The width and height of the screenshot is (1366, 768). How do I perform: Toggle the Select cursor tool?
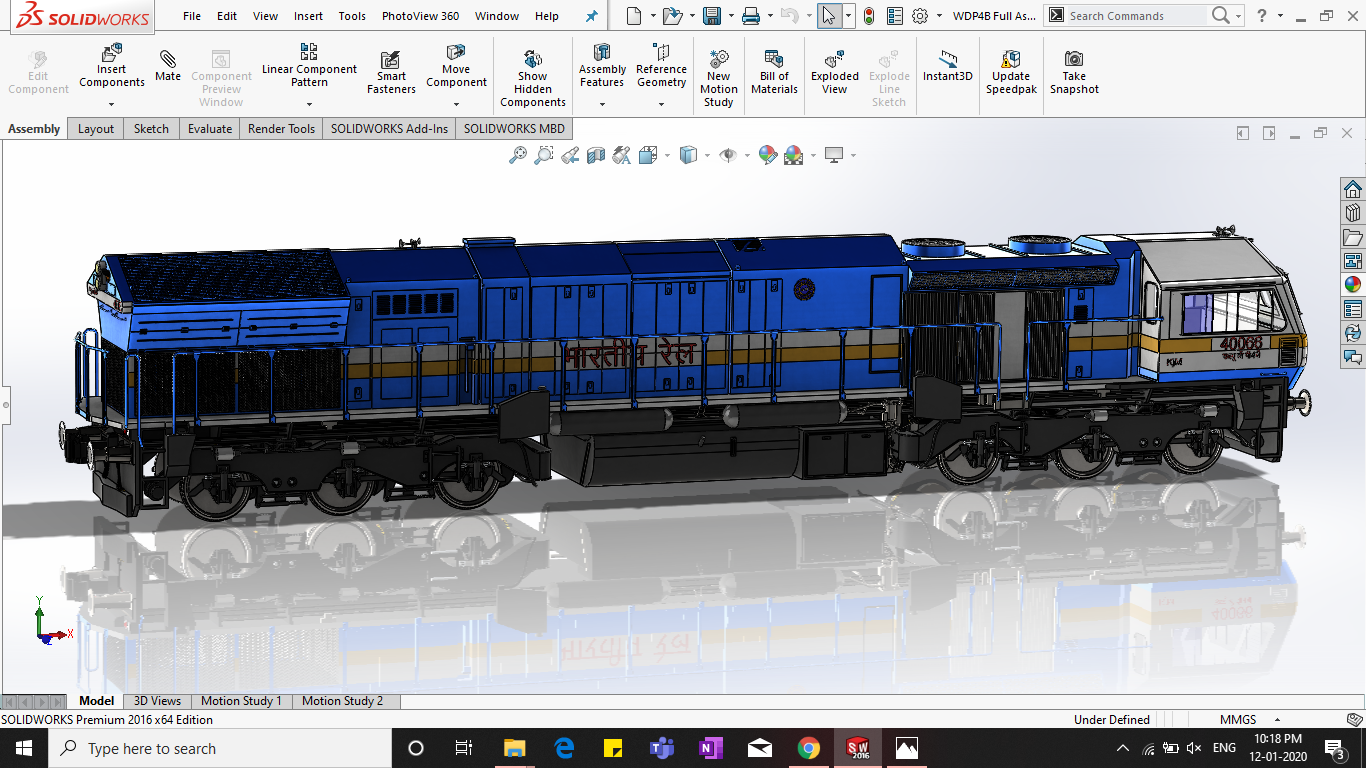[828, 16]
